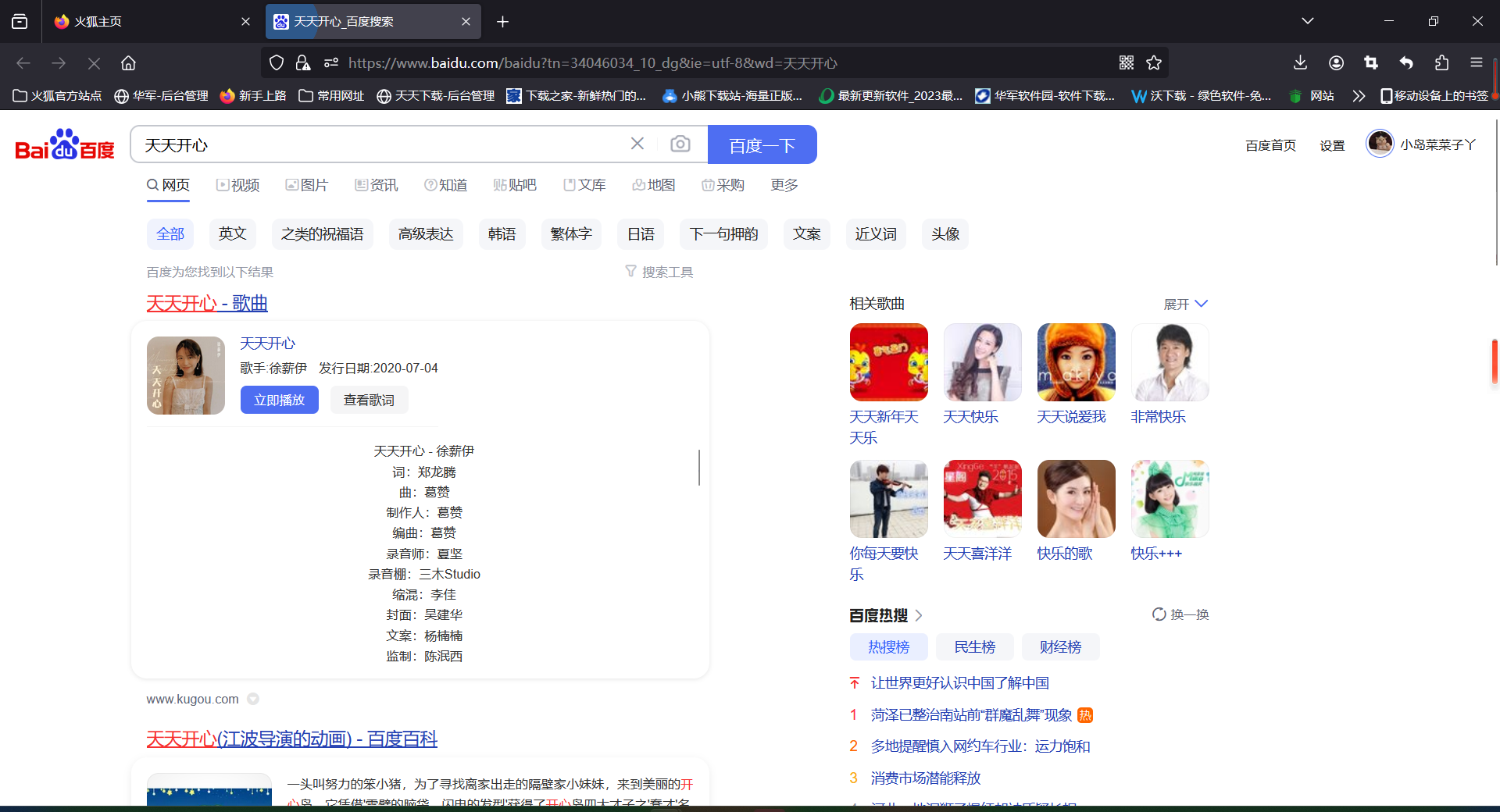Select the 英文 filter chip
Screen dimensions: 1500x812
click(x=233, y=234)
